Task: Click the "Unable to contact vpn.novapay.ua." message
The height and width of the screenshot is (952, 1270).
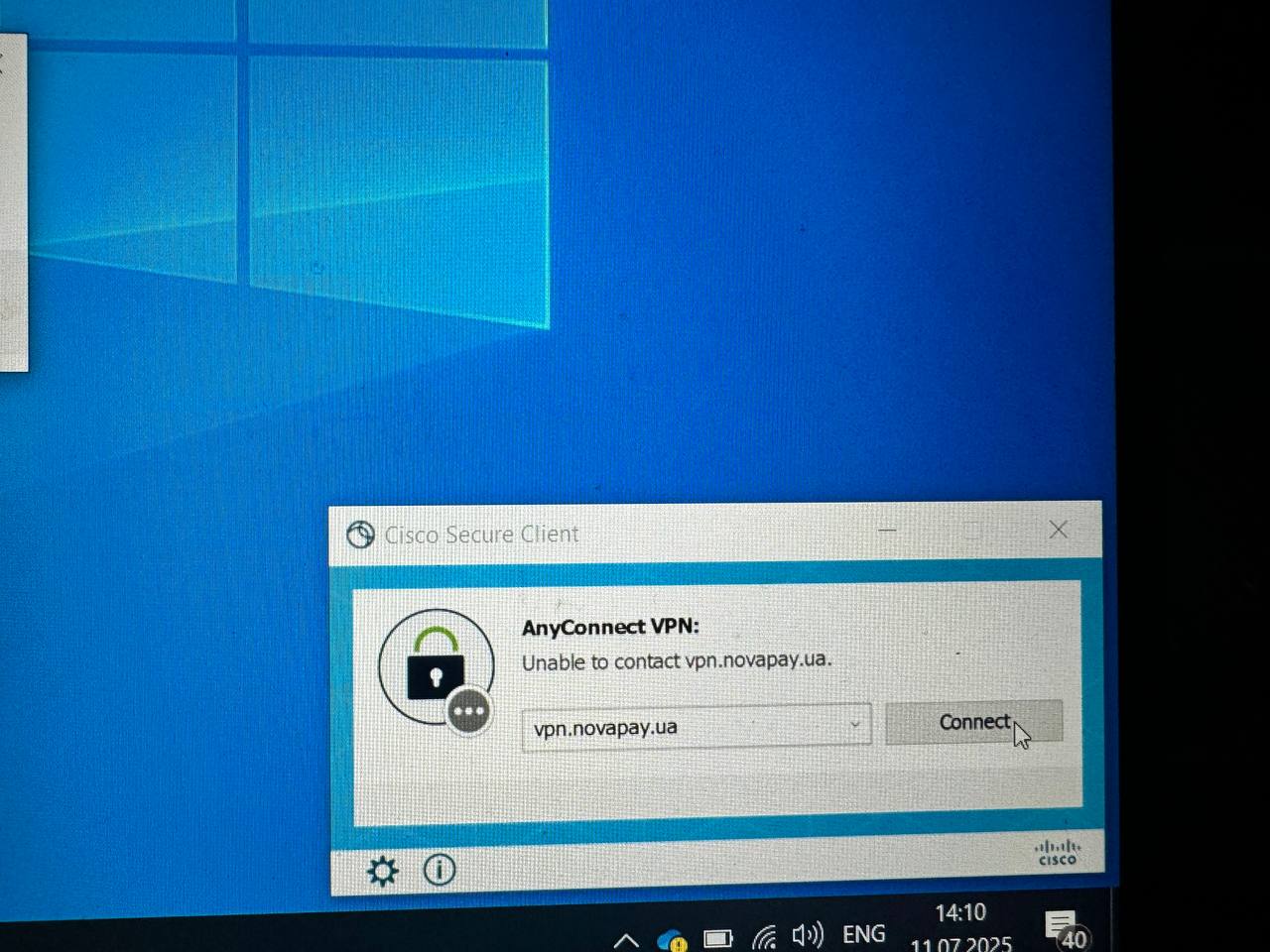Action: (x=677, y=660)
